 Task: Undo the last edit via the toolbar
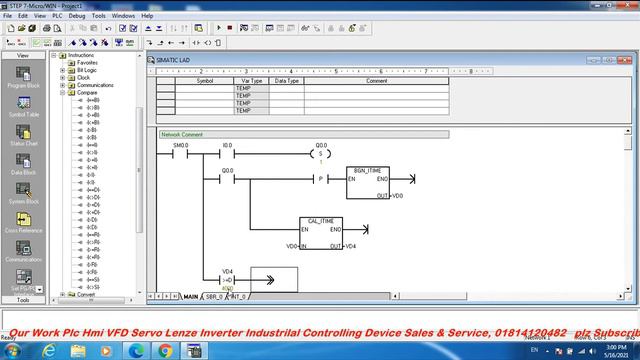(x=108, y=28)
